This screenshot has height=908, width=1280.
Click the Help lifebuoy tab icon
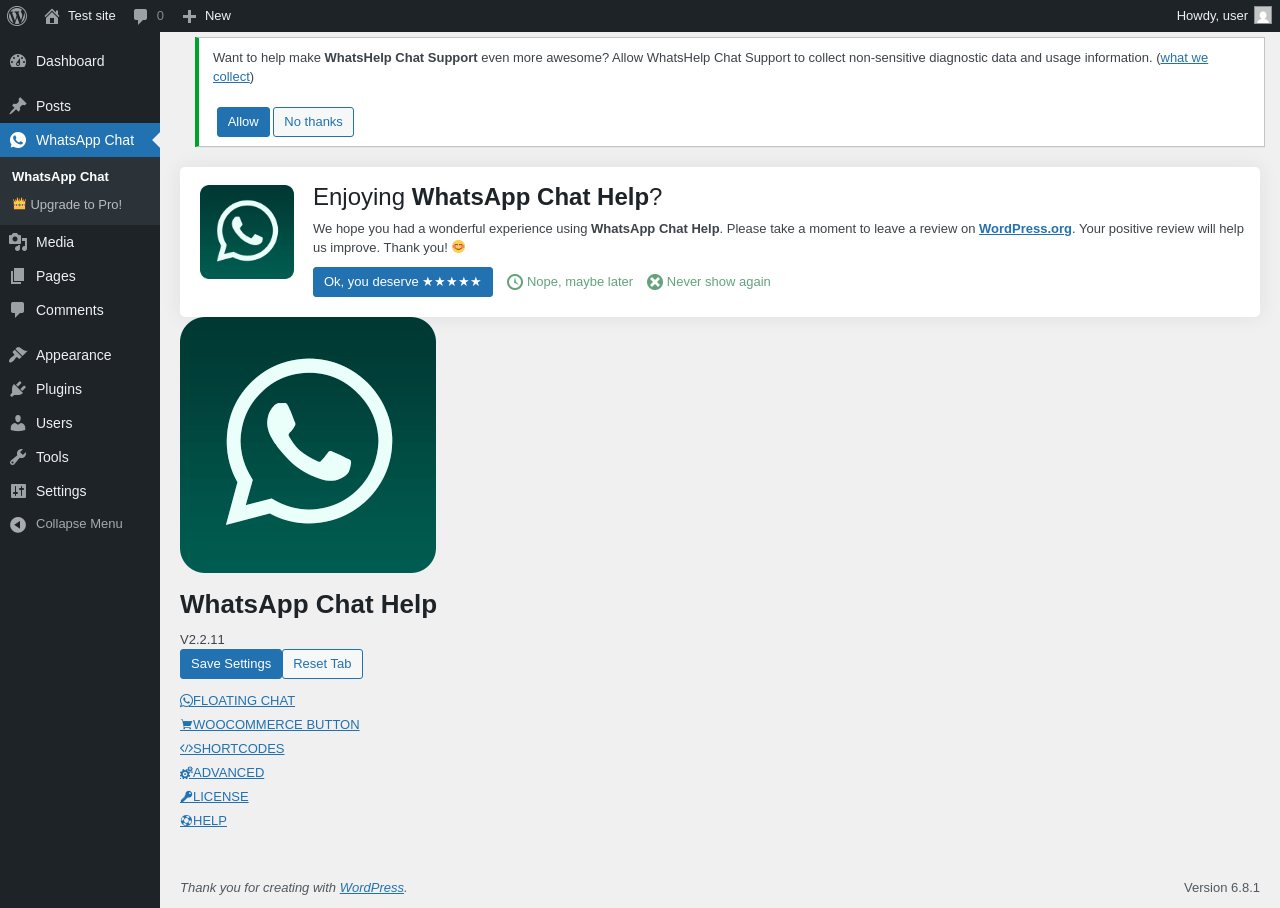[x=186, y=820]
